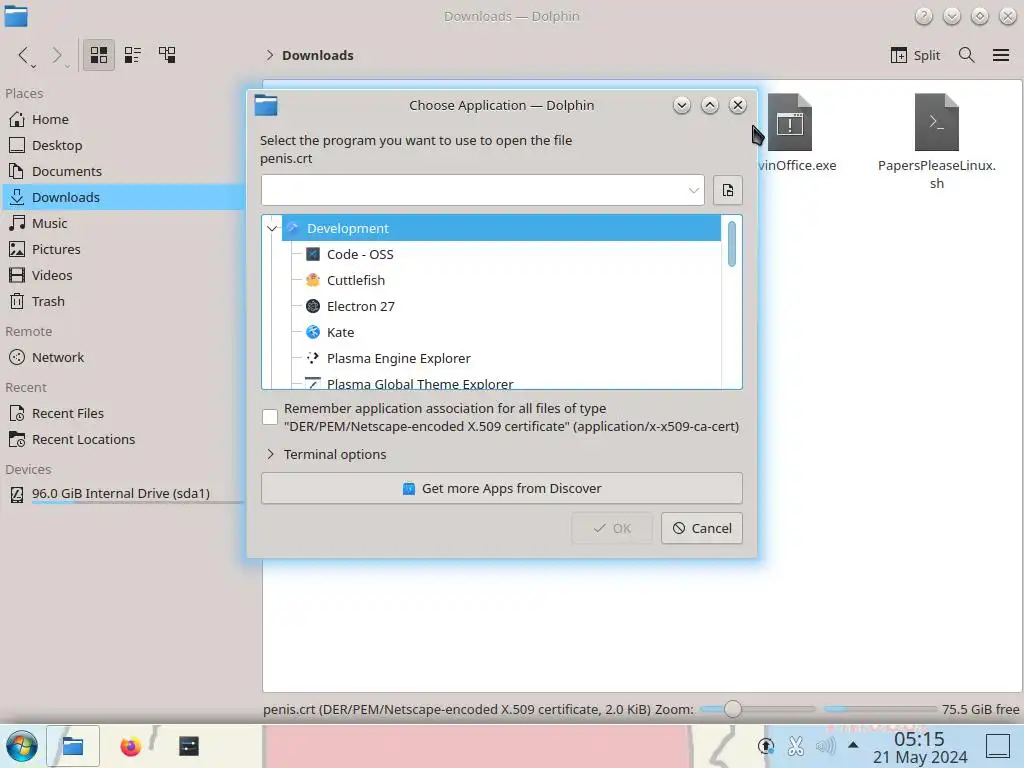
Task: Expand hidden system tray icons arrow
Action: tap(853, 745)
